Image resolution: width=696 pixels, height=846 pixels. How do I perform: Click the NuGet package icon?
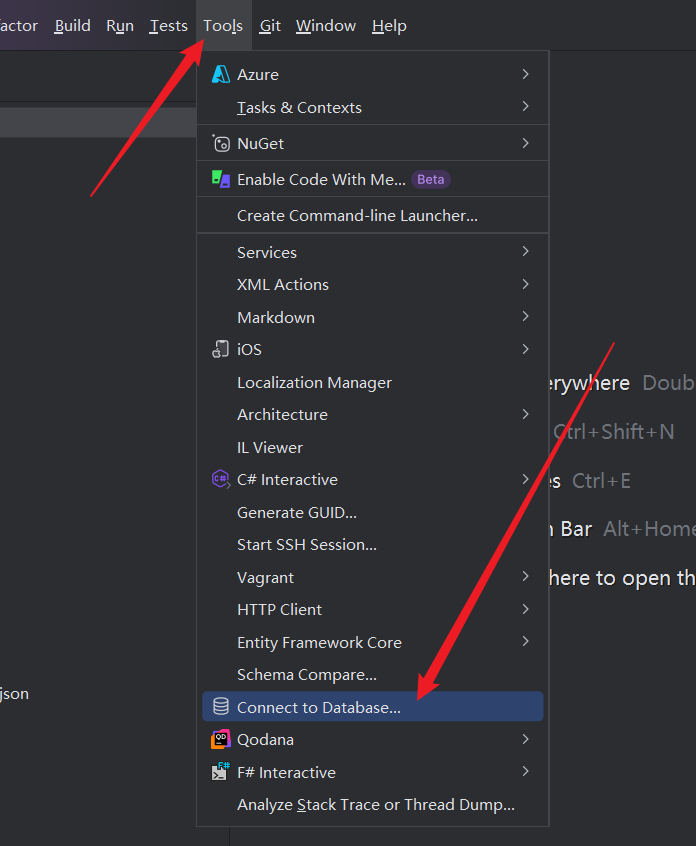[221, 143]
